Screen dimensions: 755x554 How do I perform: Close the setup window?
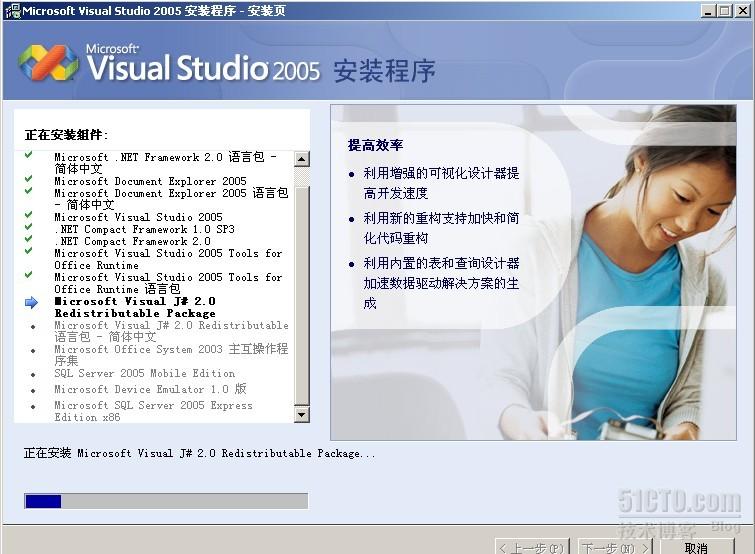tap(743, 11)
